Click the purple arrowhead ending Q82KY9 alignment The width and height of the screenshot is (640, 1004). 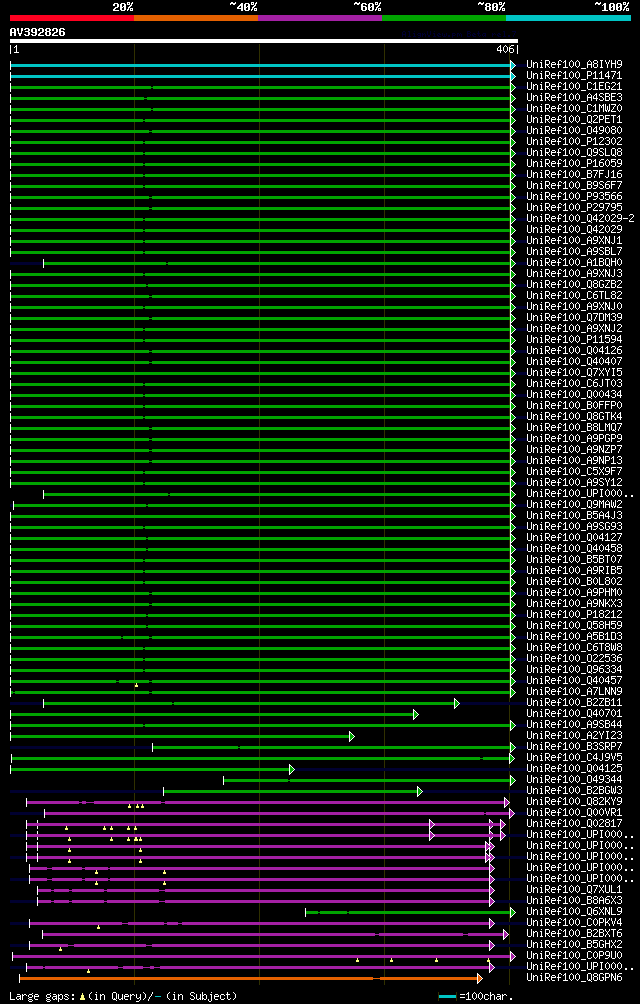506,802
